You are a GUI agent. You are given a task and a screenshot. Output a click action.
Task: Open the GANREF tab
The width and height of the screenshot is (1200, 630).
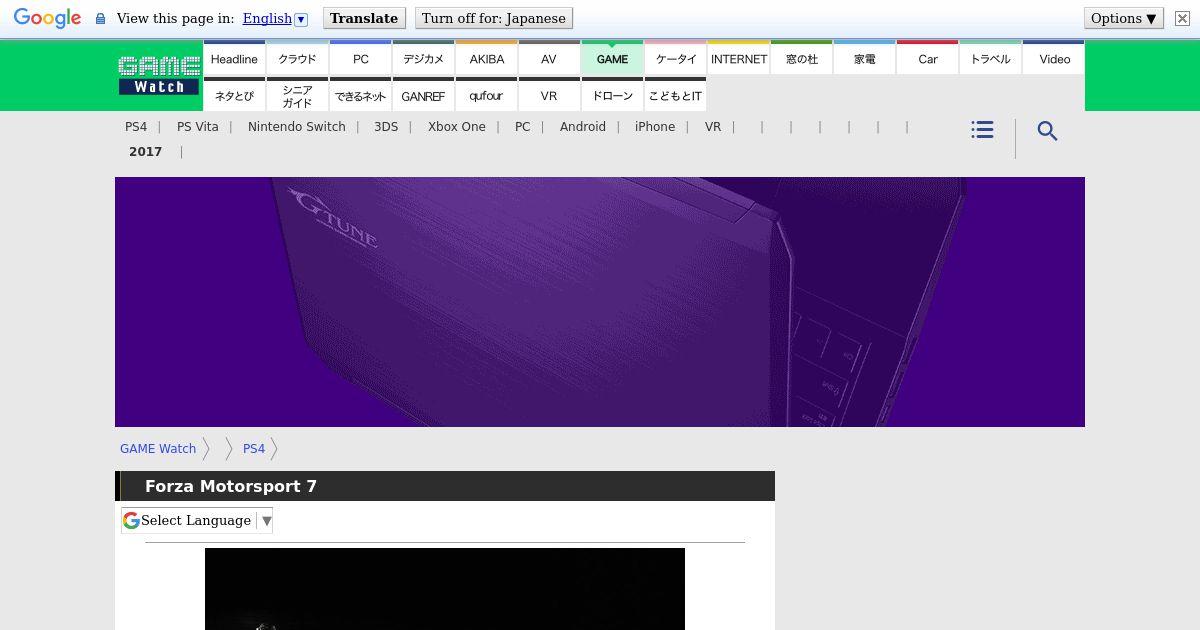click(x=423, y=95)
